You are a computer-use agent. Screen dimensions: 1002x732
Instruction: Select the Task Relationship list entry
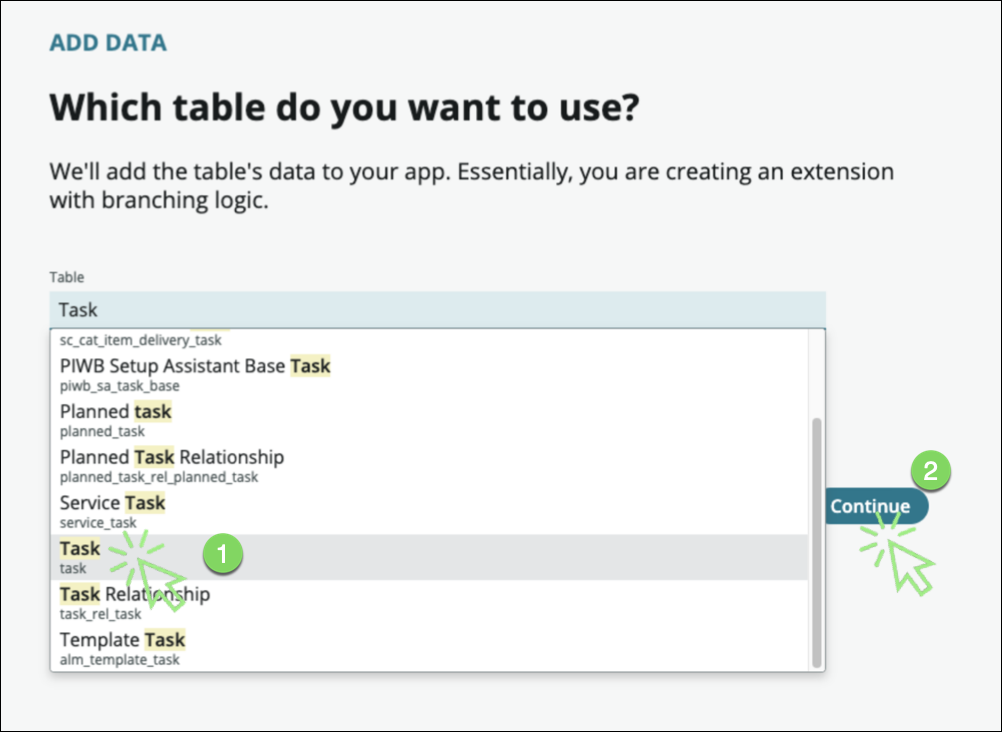tap(134, 602)
